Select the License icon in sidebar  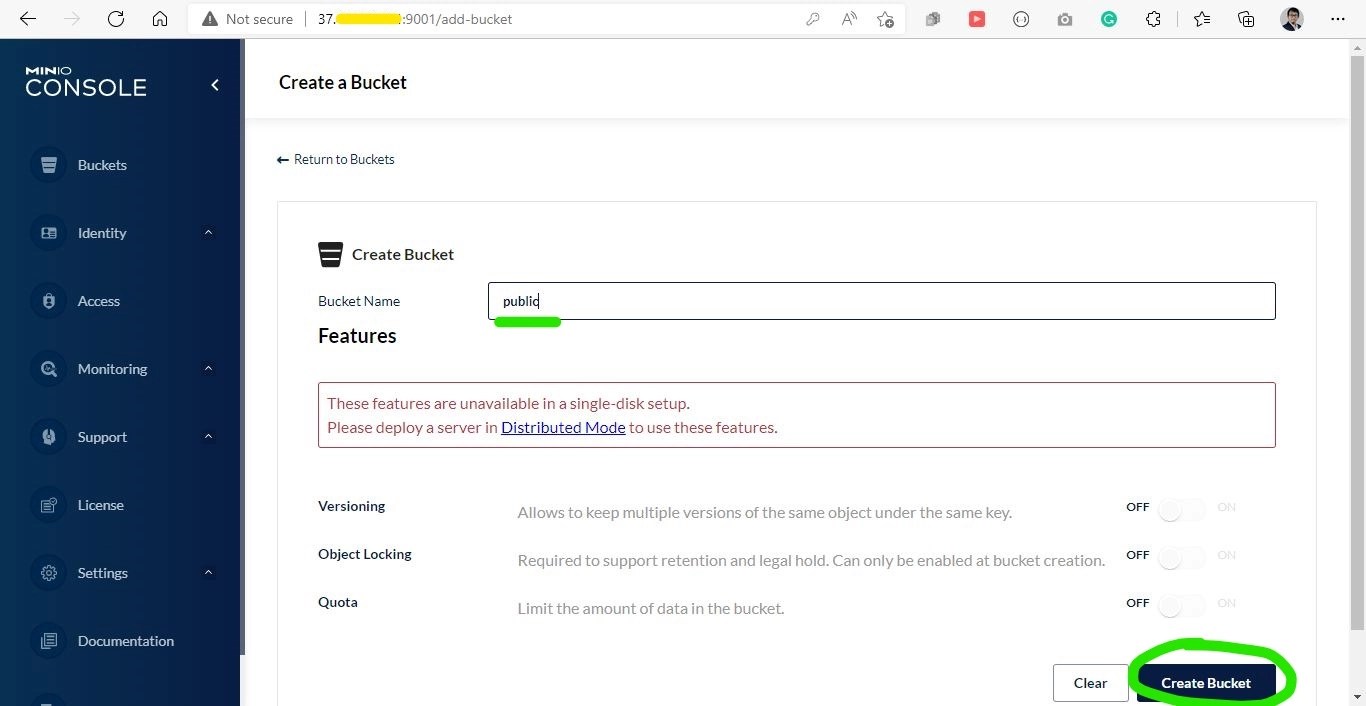point(48,504)
